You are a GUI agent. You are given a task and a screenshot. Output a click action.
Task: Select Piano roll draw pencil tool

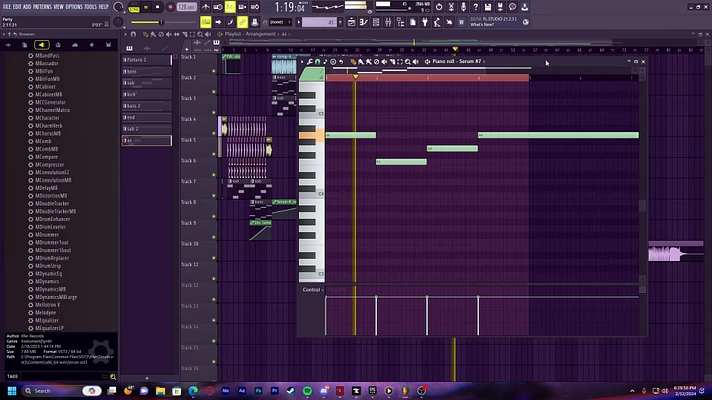pos(353,61)
